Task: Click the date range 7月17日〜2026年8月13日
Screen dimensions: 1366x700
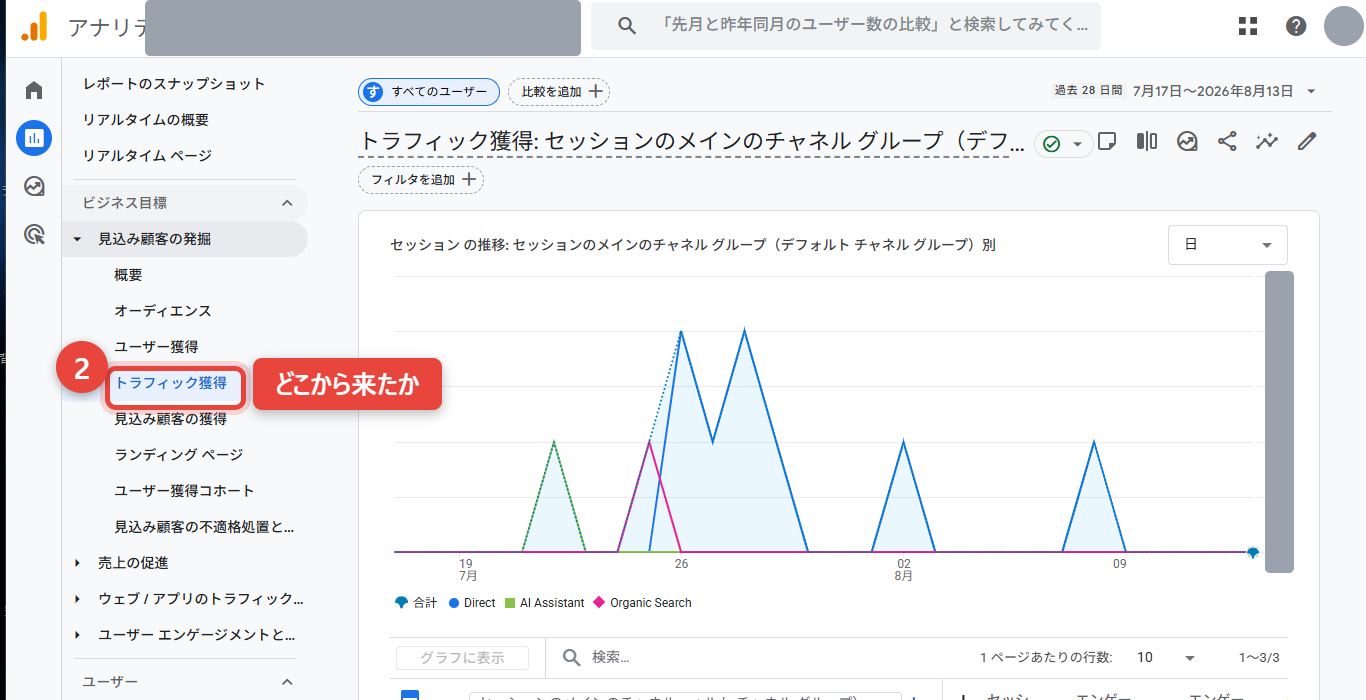Action: pos(1212,91)
